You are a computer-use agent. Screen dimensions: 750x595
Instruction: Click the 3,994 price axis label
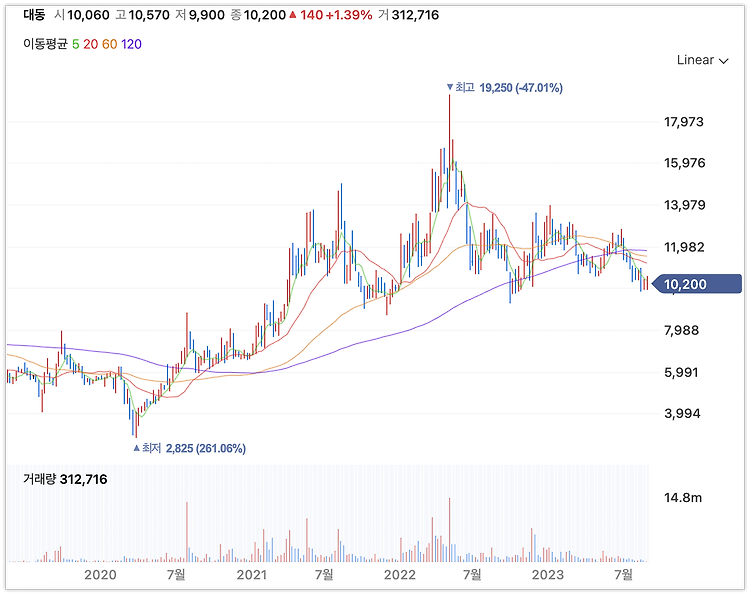682,413
